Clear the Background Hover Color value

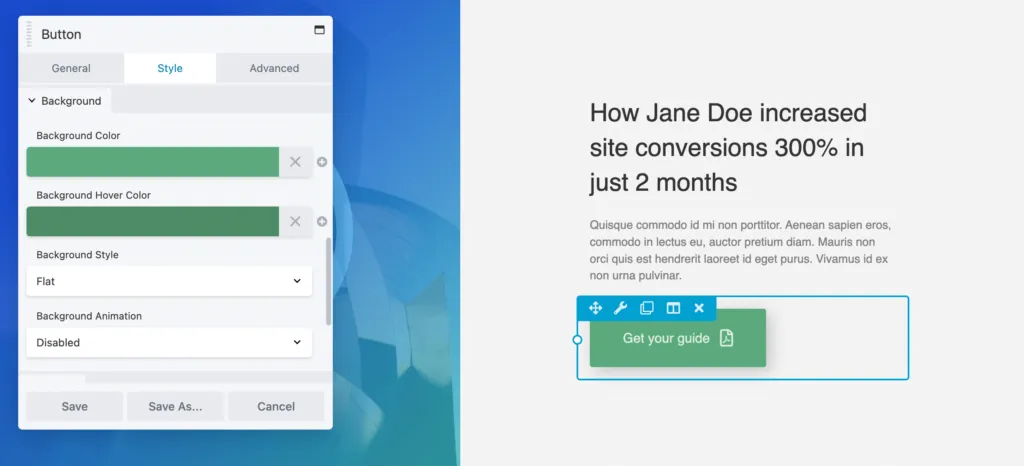click(295, 222)
